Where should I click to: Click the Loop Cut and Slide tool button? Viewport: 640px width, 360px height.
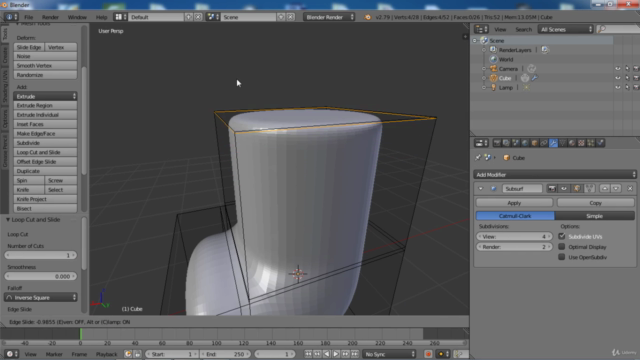pyautogui.click(x=45, y=152)
